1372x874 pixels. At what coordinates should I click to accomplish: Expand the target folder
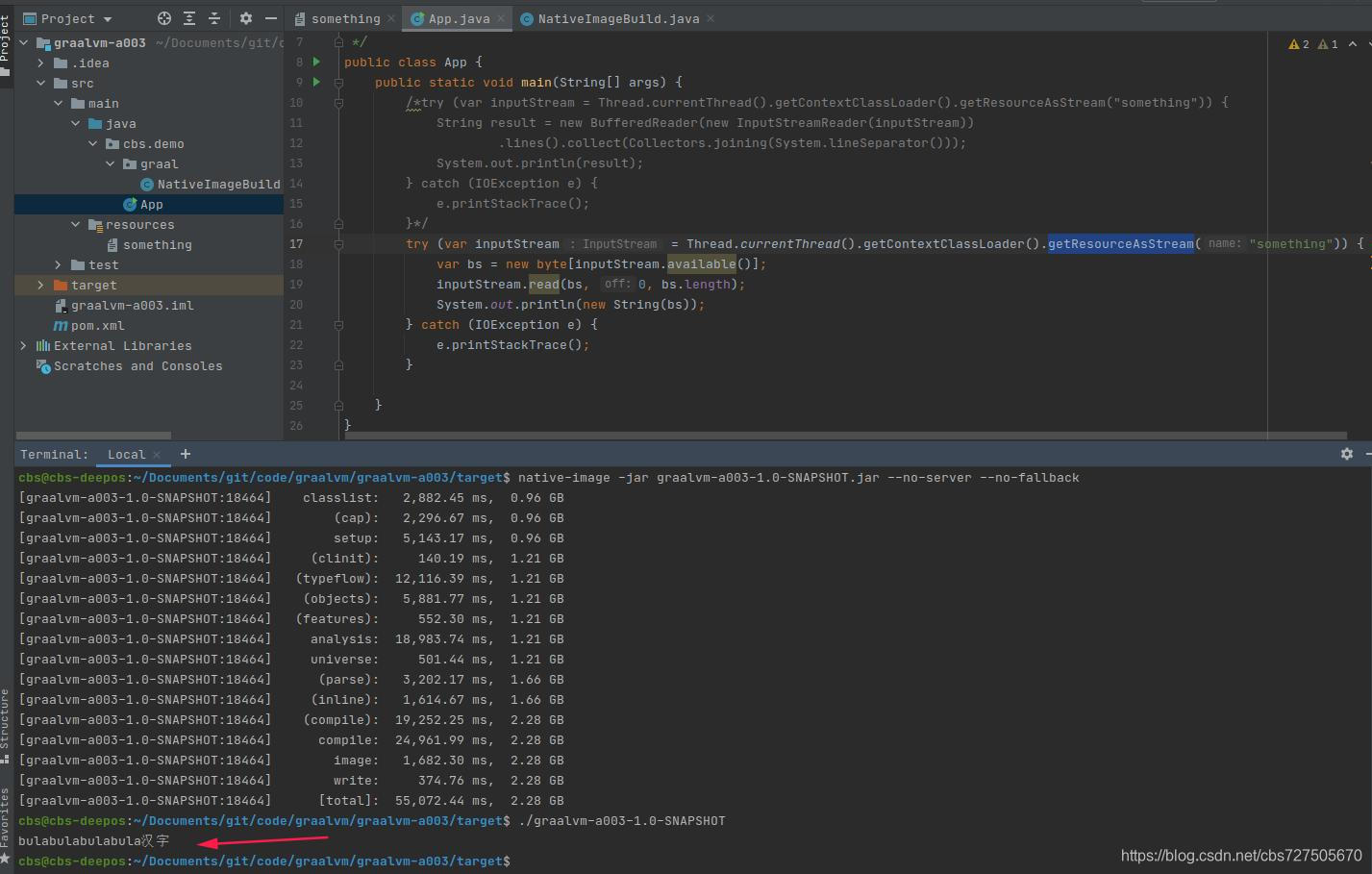40,285
